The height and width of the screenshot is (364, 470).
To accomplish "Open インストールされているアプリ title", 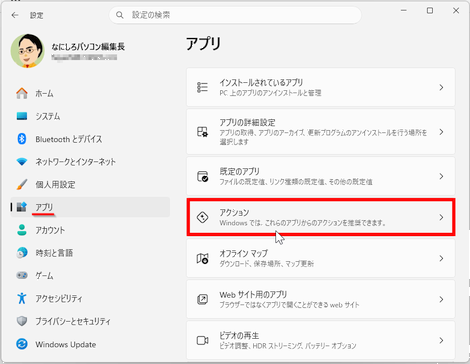I will [261, 82].
